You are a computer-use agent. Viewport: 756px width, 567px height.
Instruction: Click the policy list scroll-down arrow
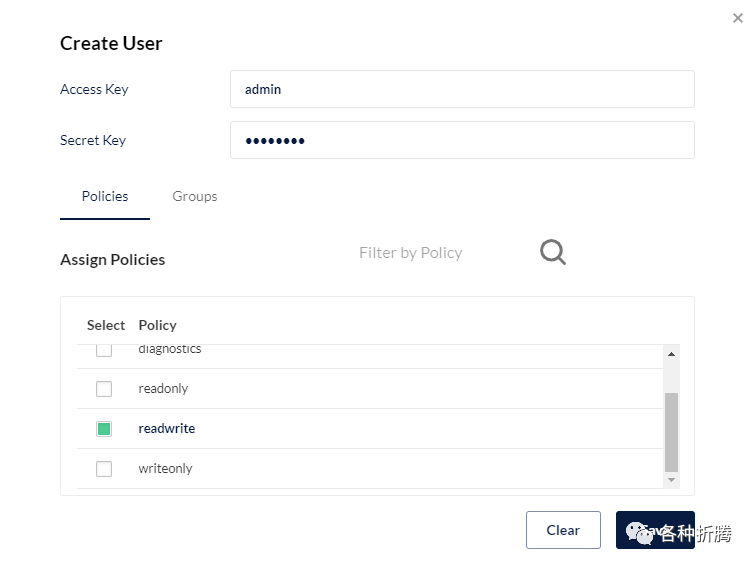(x=671, y=480)
